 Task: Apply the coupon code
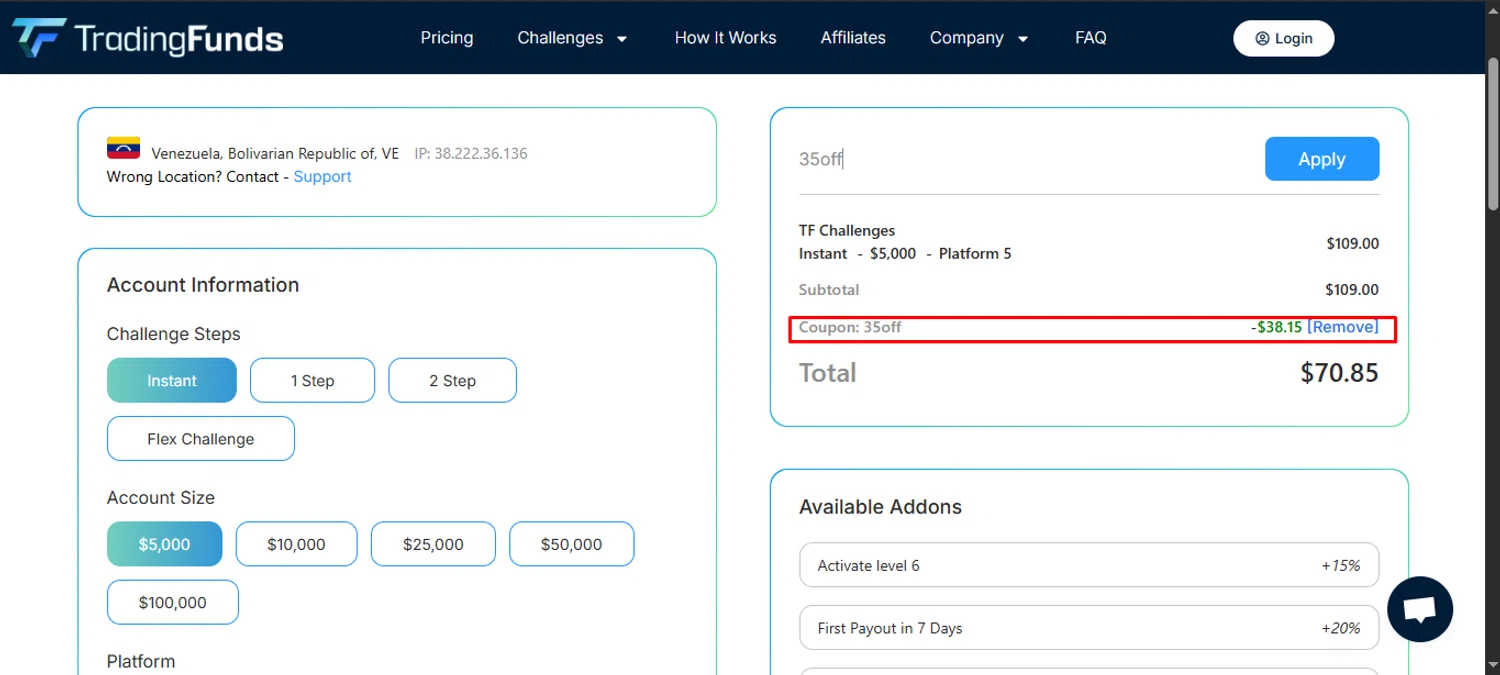pos(1322,159)
